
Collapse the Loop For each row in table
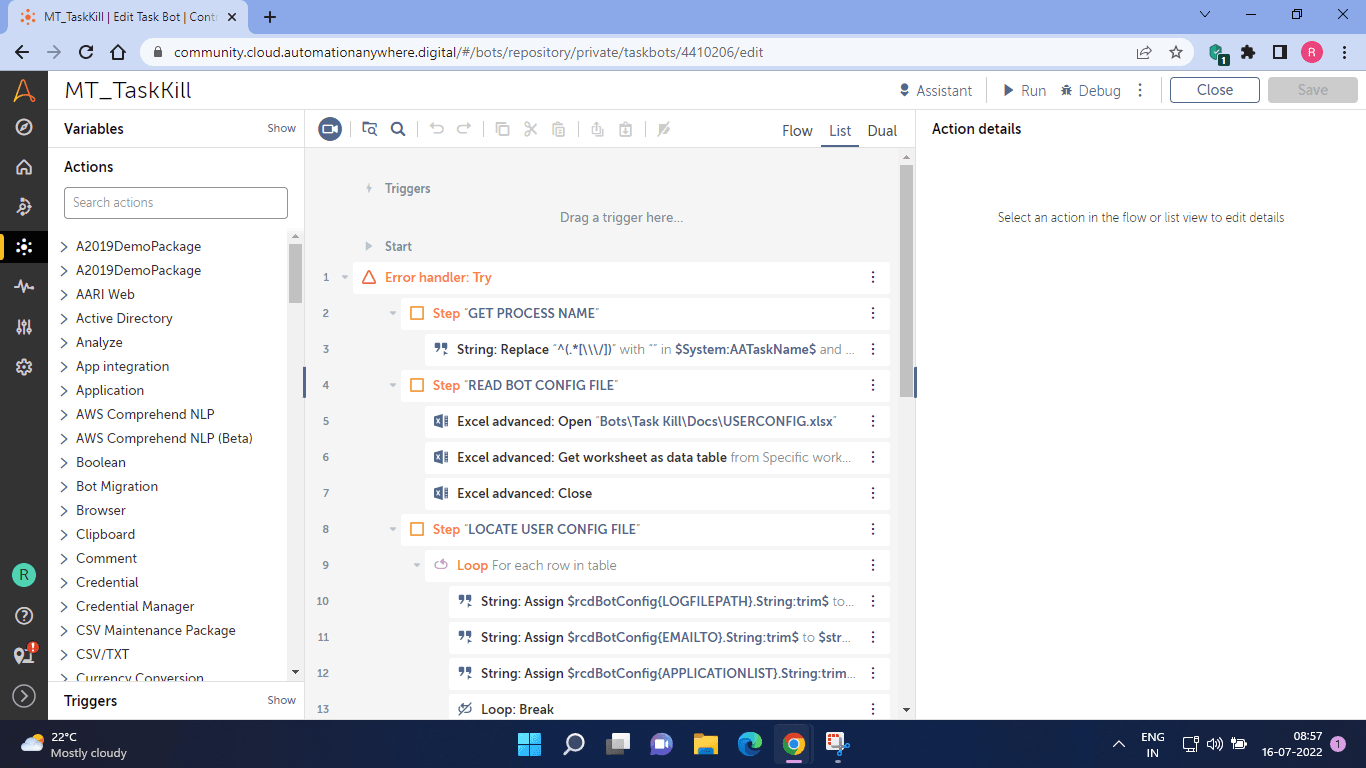coord(417,565)
